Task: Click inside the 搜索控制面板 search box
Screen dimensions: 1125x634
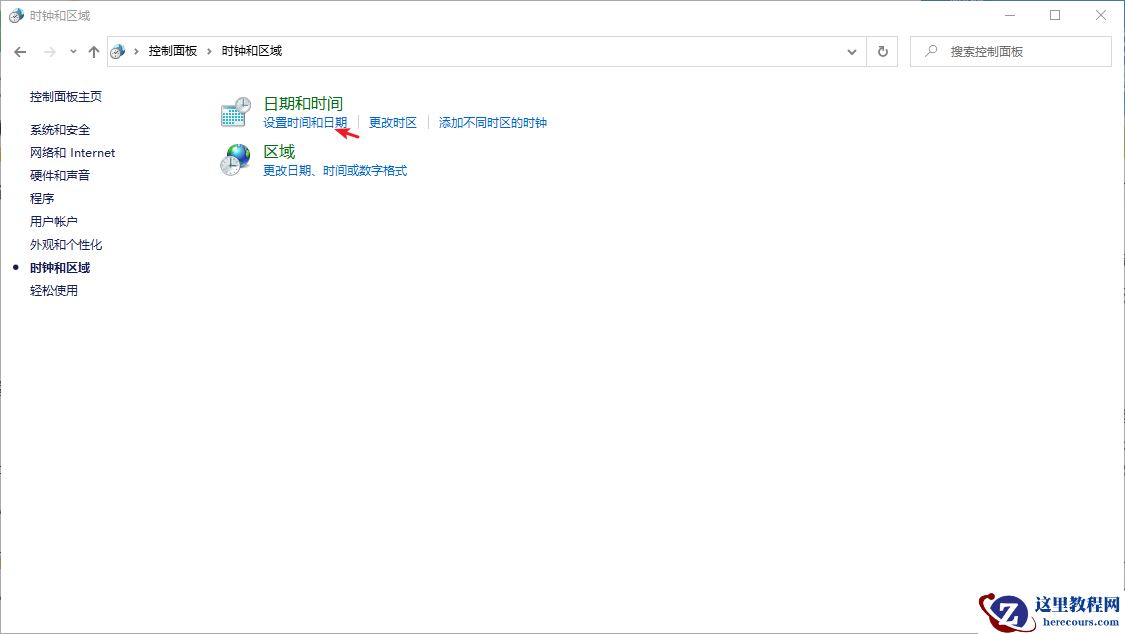Action: point(1010,50)
